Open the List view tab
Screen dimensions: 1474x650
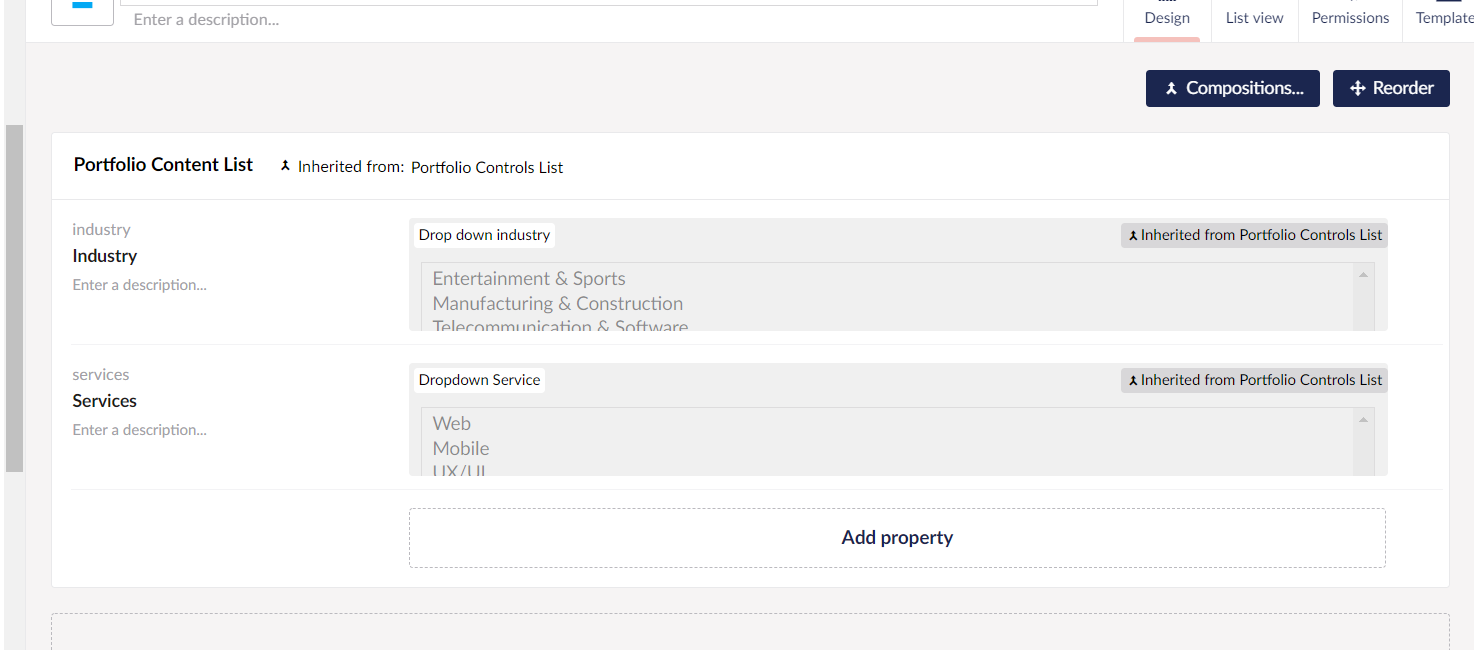(x=1254, y=18)
